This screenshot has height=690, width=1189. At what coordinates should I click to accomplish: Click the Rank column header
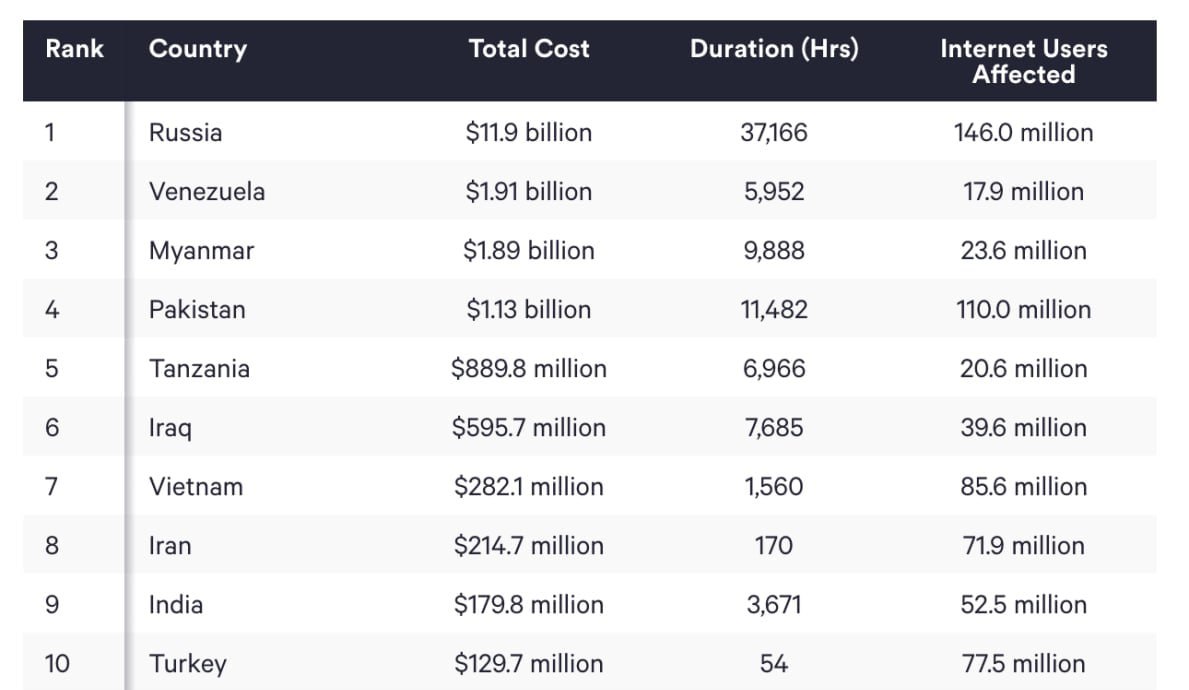[x=74, y=49]
